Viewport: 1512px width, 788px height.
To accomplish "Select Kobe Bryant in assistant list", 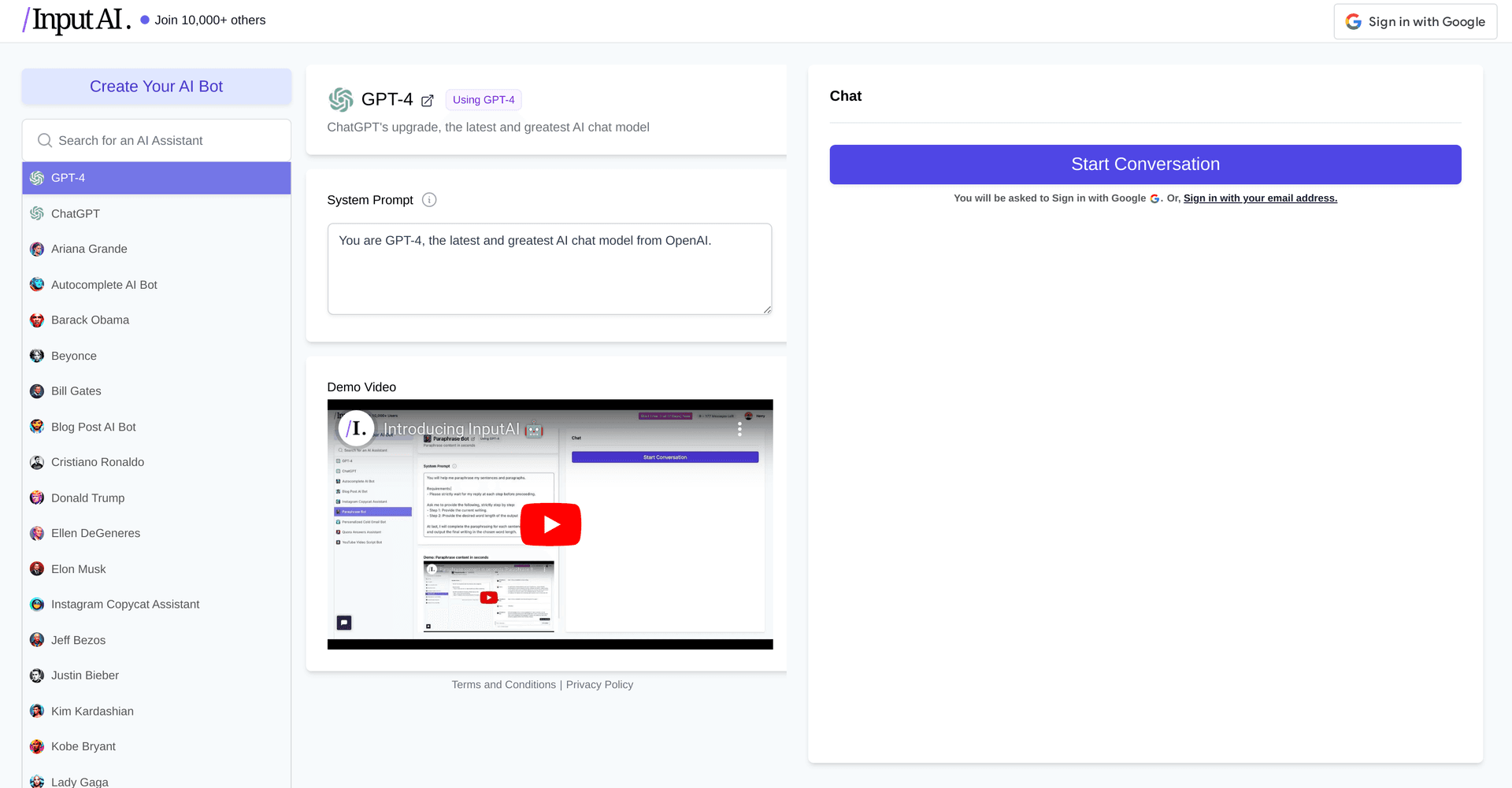I will coord(157,746).
